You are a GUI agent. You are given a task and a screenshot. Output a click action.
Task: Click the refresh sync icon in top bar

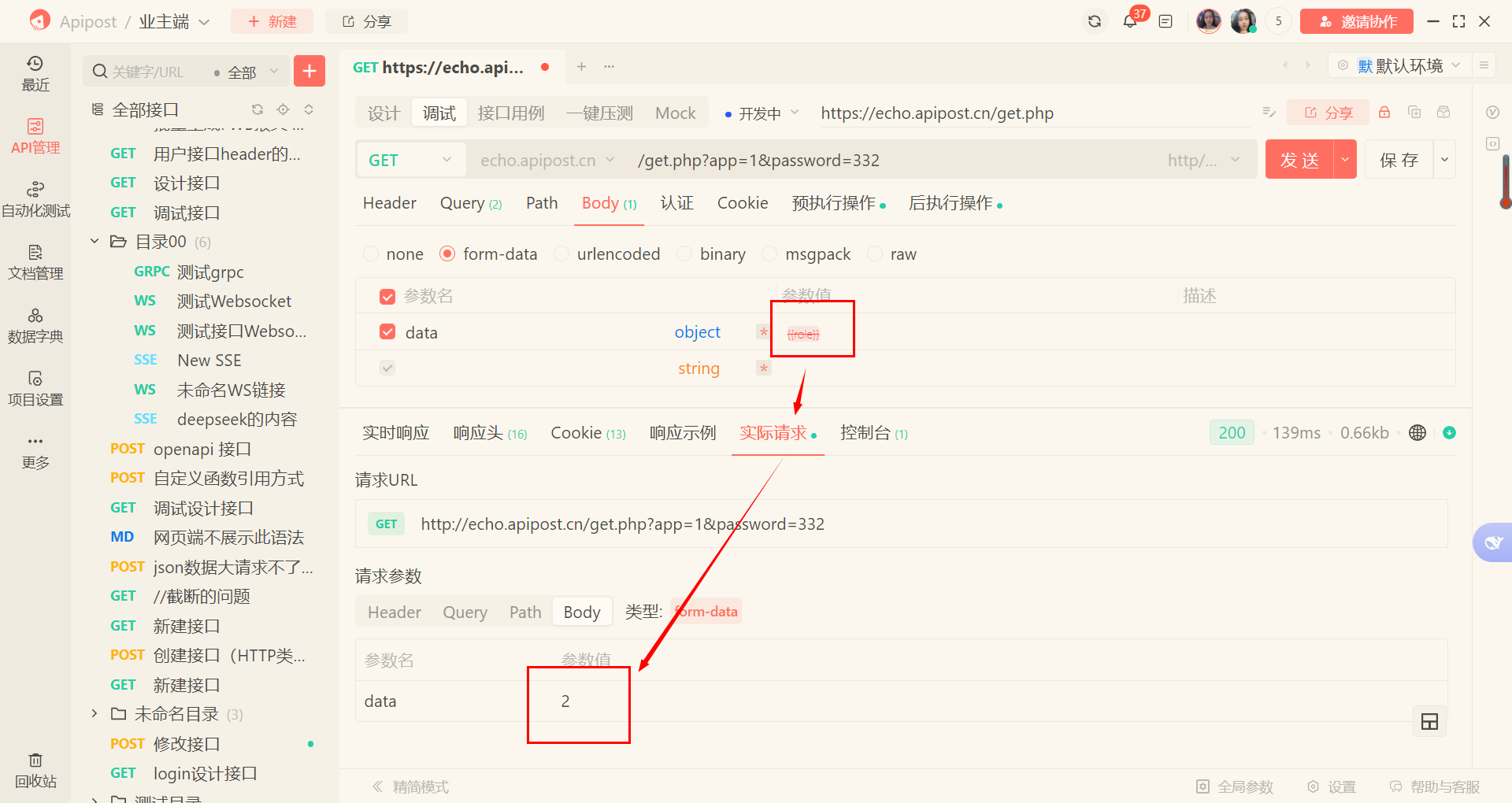(x=1095, y=21)
